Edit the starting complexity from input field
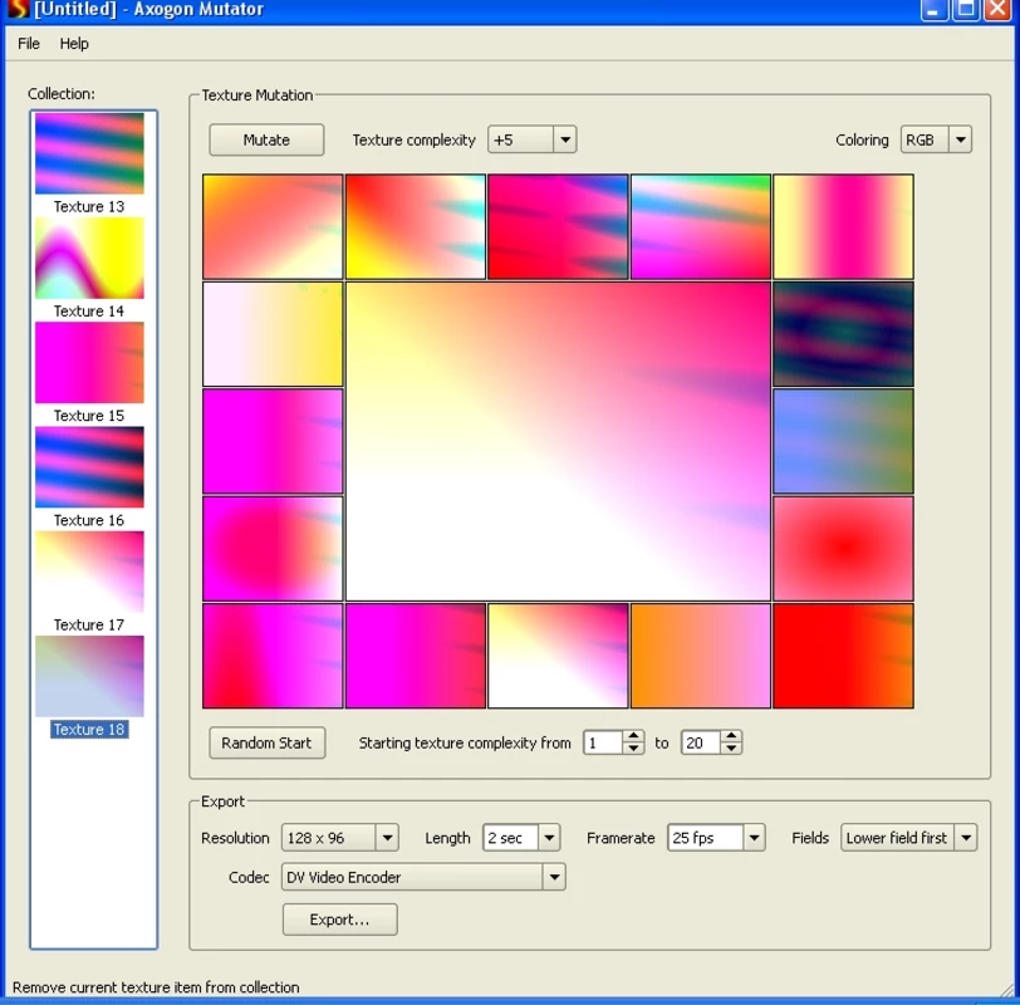The height and width of the screenshot is (1005, 1020). (605, 742)
